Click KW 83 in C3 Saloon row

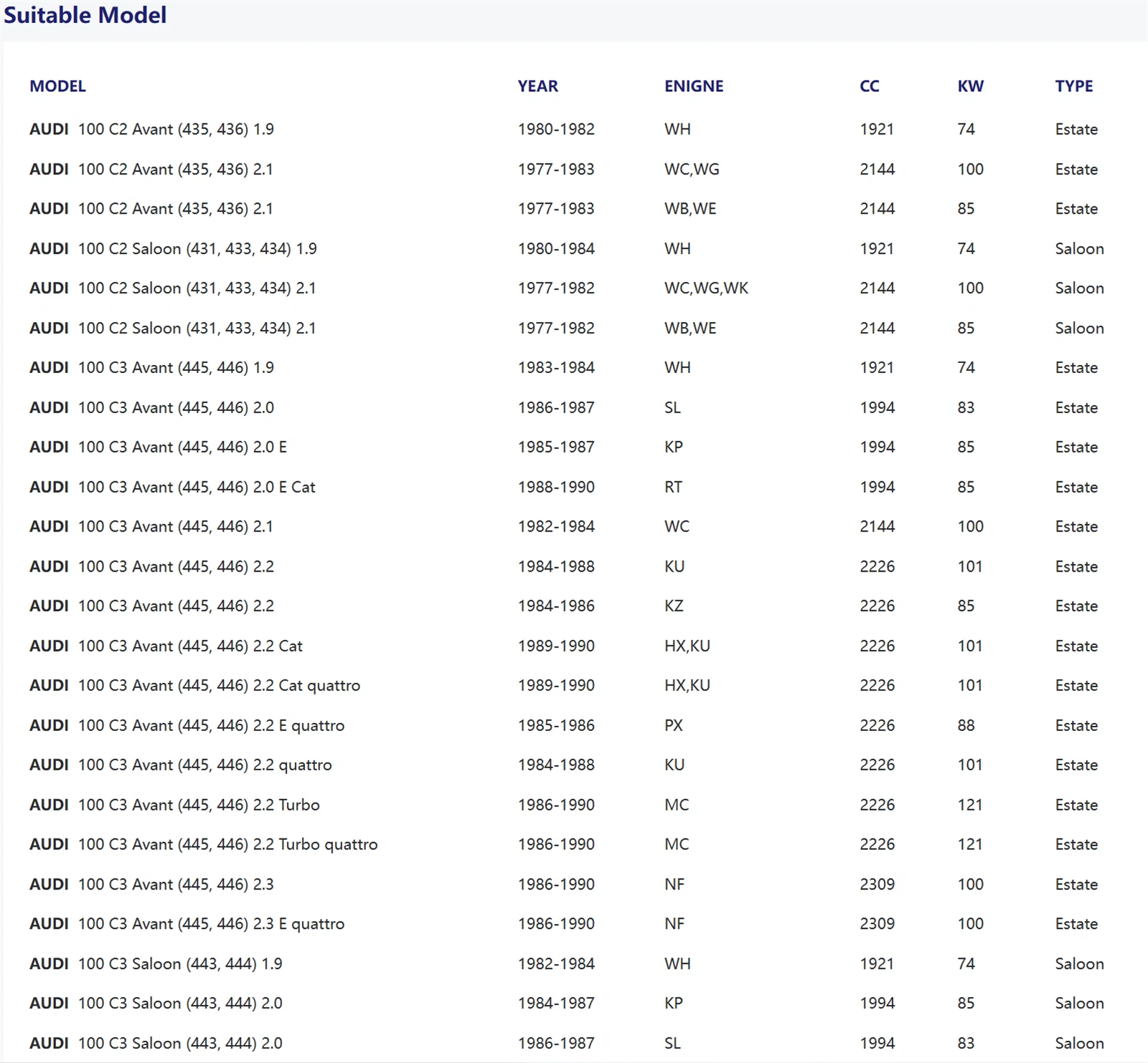966,1043
